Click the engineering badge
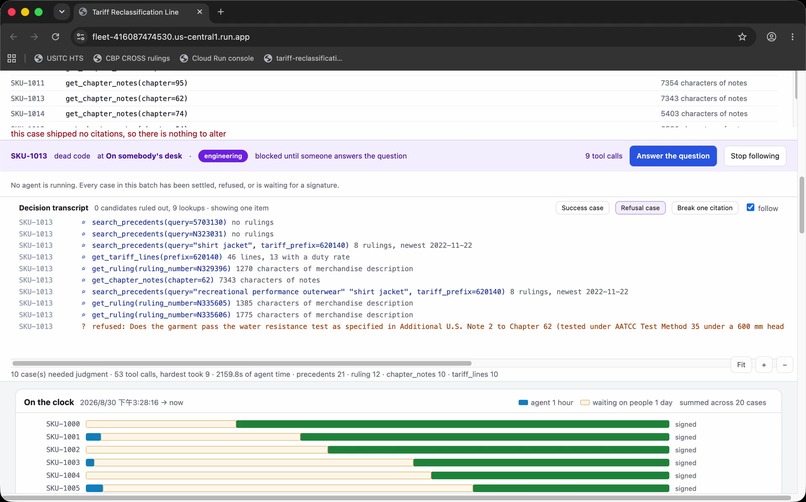The width and height of the screenshot is (806, 502). [223, 156]
